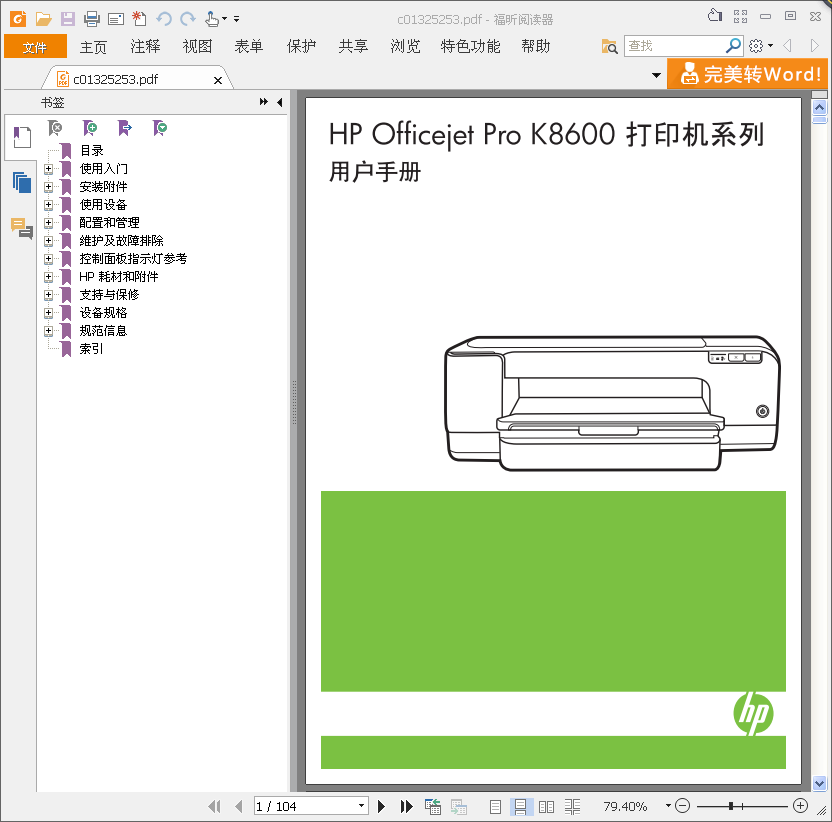This screenshot has width=832, height=822.
Task: Click the zoom slider handle
Action: (x=731, y=806)
